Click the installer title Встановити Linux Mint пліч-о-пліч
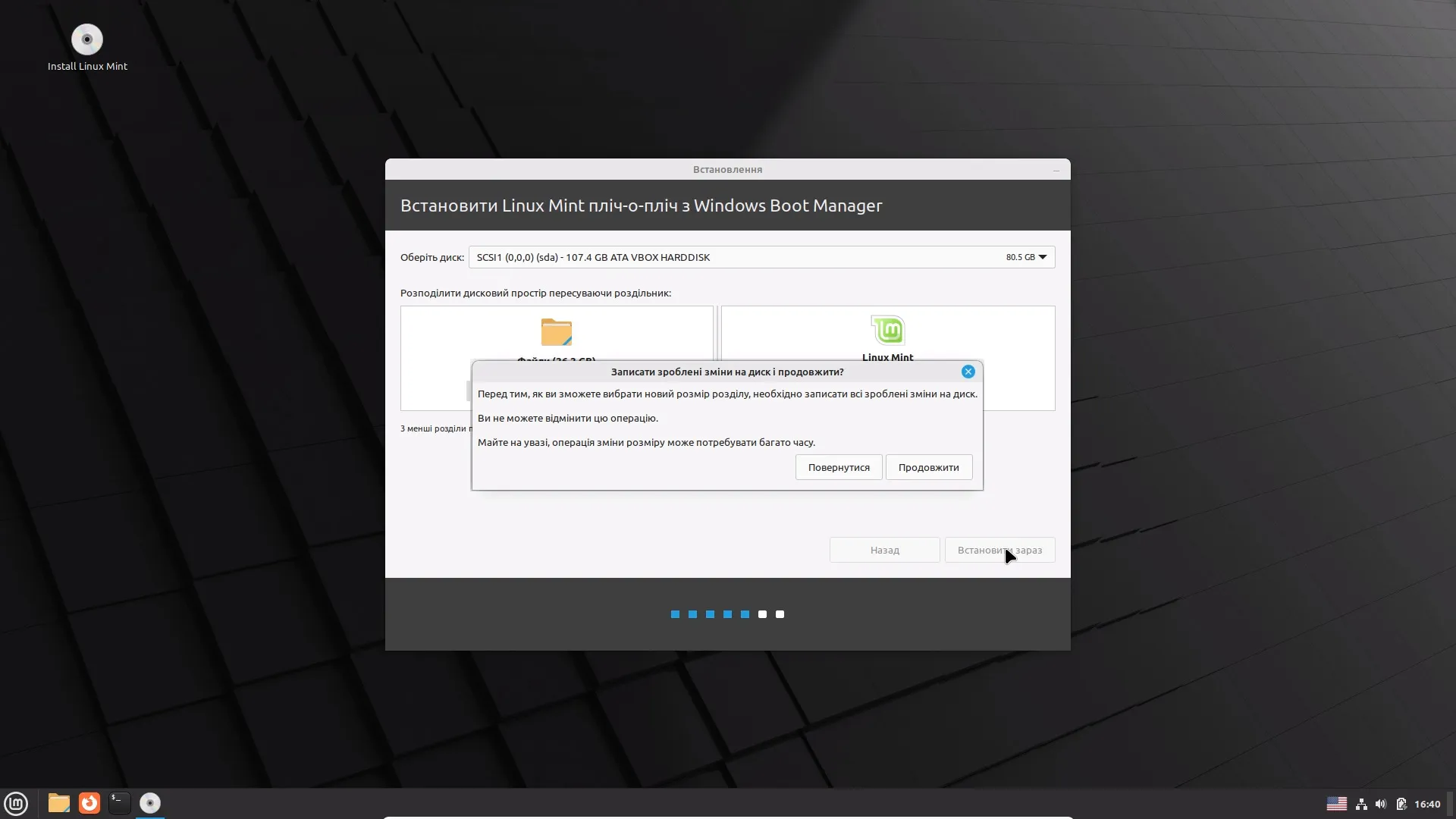Viewport: 1456px width, 819px height. tap(641, 206)
